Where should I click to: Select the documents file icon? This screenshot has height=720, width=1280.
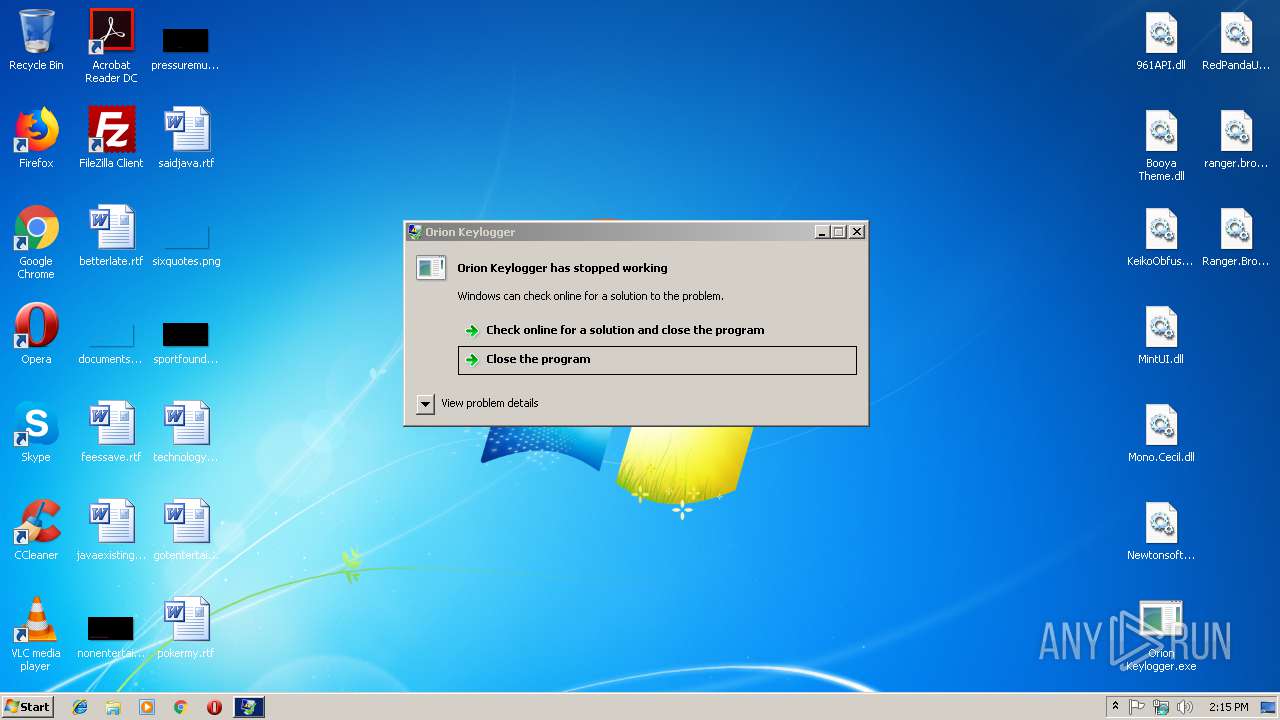tap(111, 344)
